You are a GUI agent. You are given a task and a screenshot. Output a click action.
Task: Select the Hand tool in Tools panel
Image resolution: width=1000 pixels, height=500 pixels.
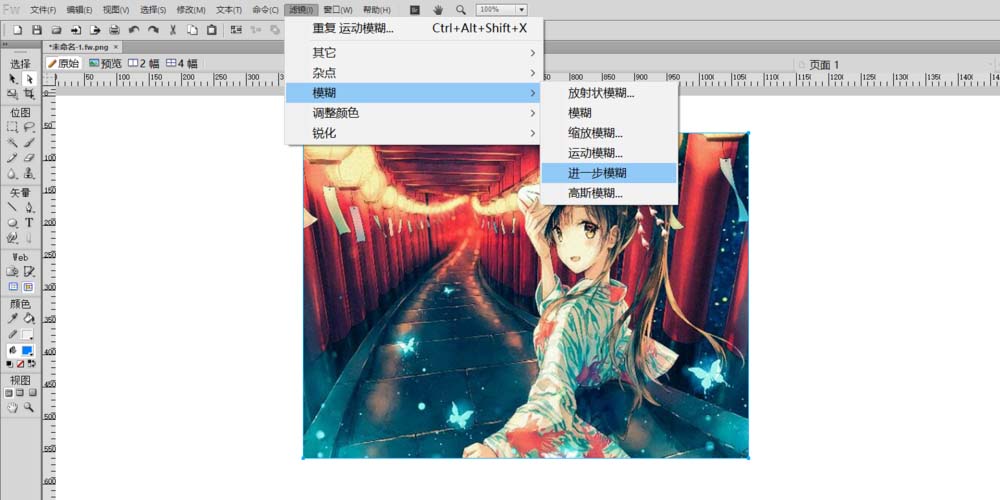(12, 407)
